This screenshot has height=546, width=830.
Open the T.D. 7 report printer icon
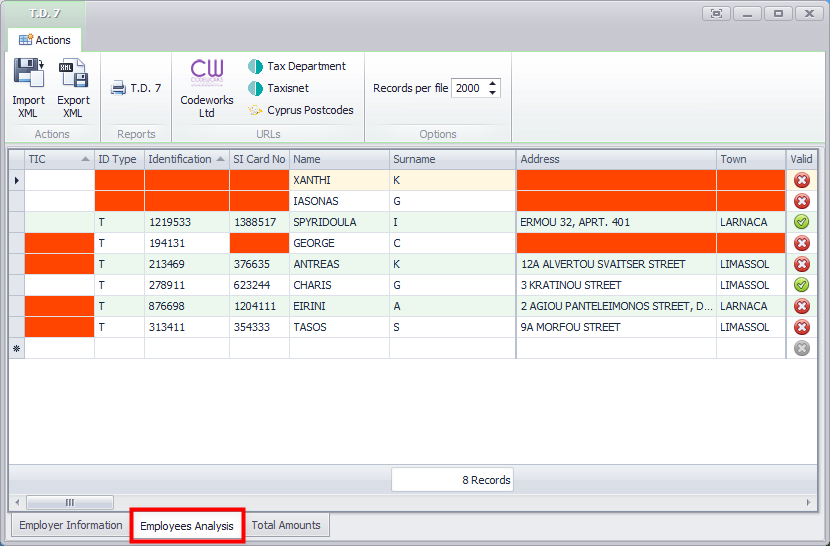118,88
